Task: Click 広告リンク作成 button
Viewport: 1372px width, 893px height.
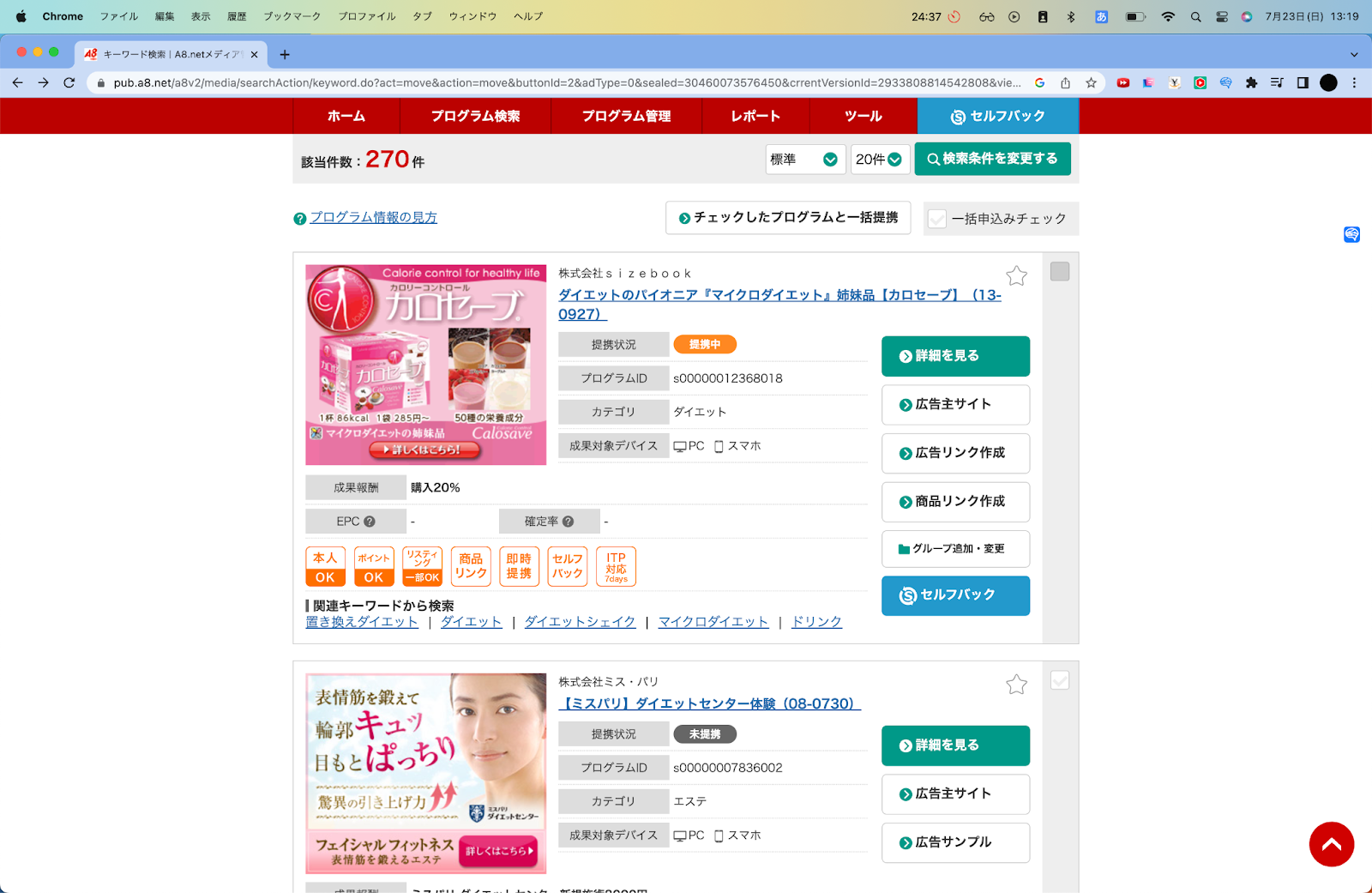Action: click(955, 453)
